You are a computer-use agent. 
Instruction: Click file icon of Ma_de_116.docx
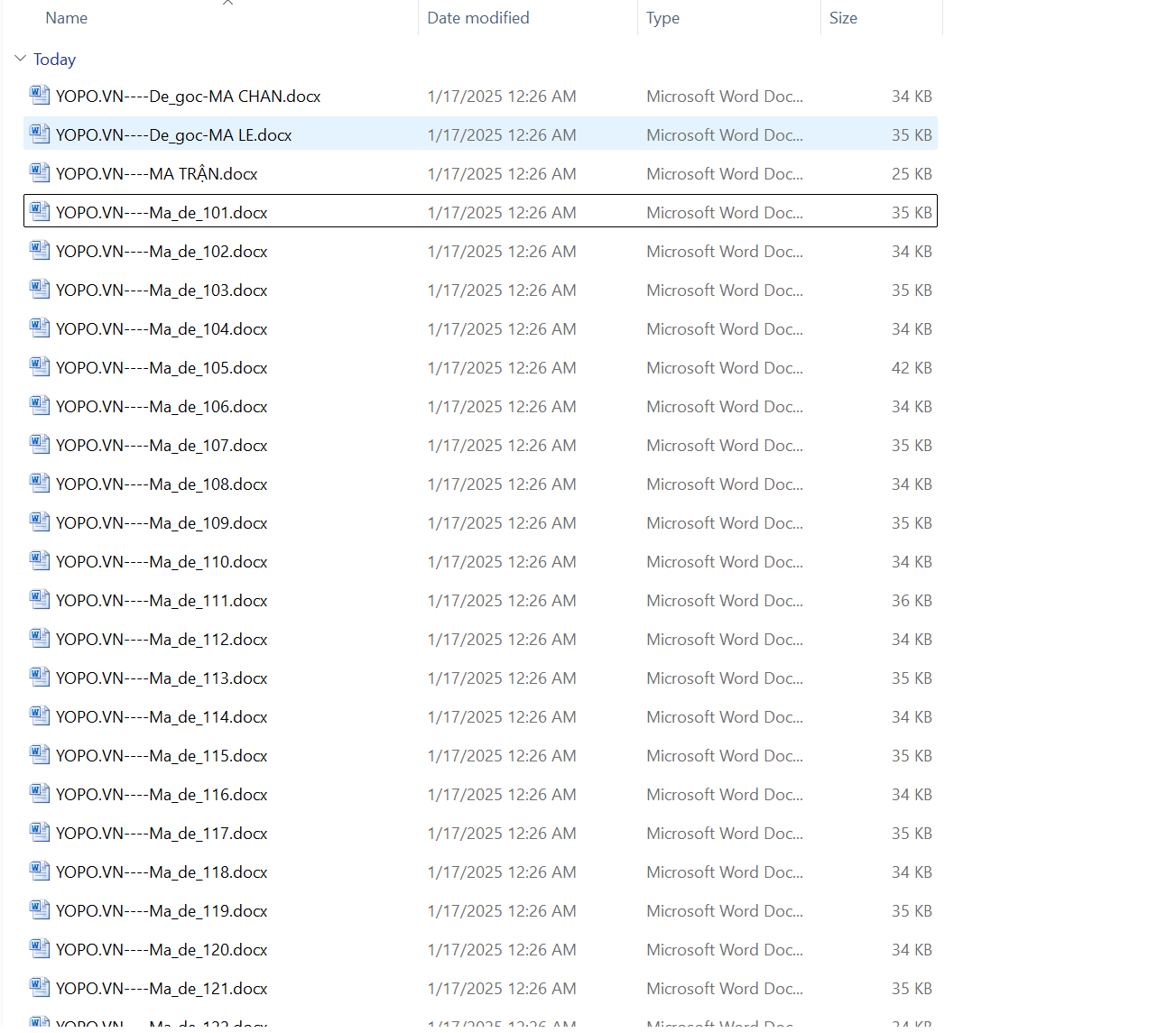pyautogui.click(x=39, y=793)
